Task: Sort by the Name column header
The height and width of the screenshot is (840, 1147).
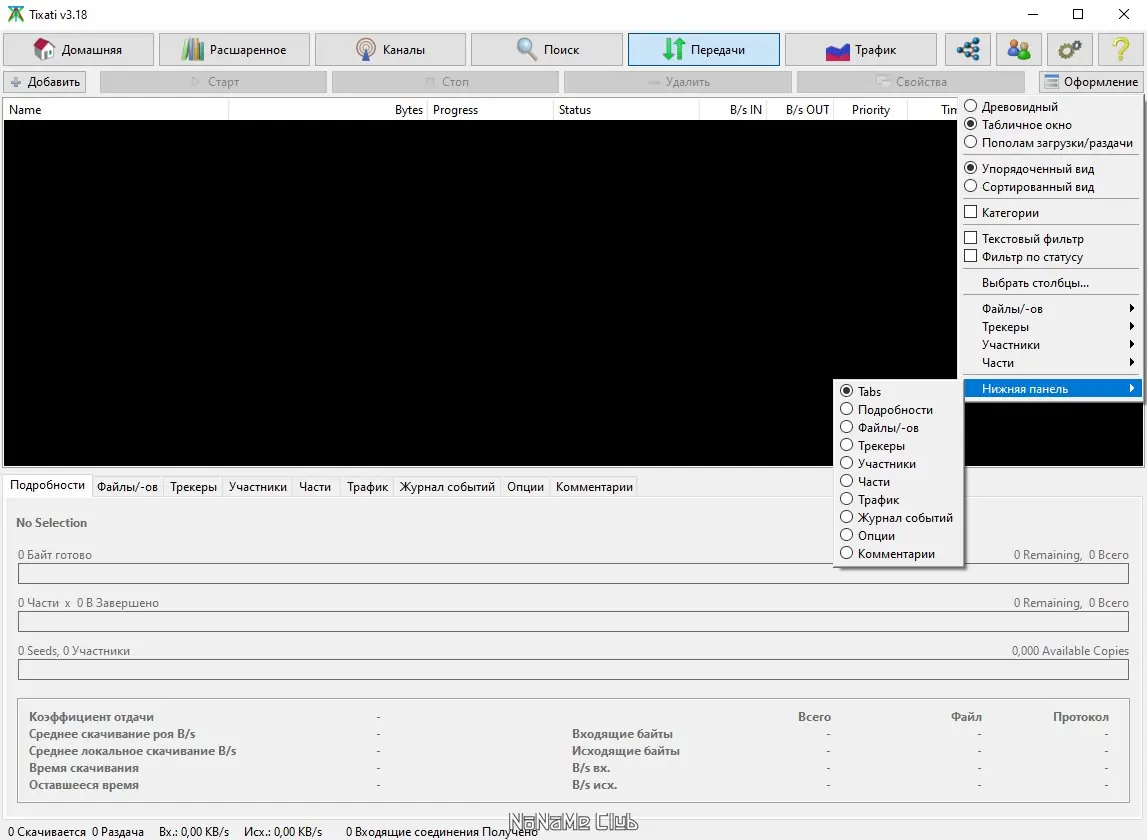Action: coord(116,110)
